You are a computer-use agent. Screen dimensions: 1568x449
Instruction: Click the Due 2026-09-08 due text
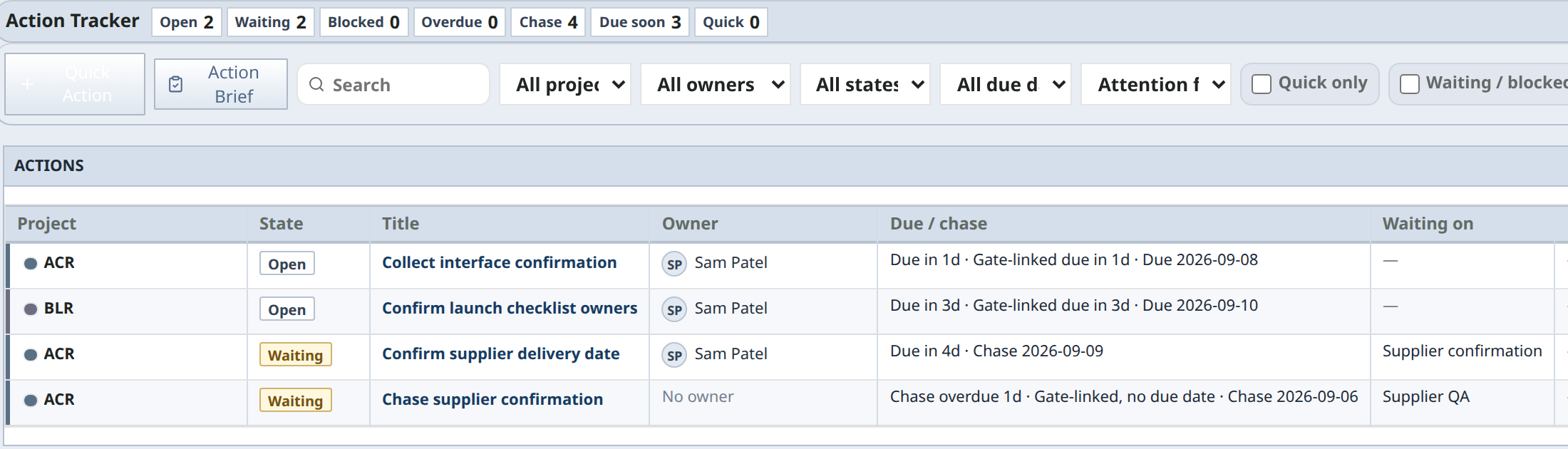(x=1200, y=260)
